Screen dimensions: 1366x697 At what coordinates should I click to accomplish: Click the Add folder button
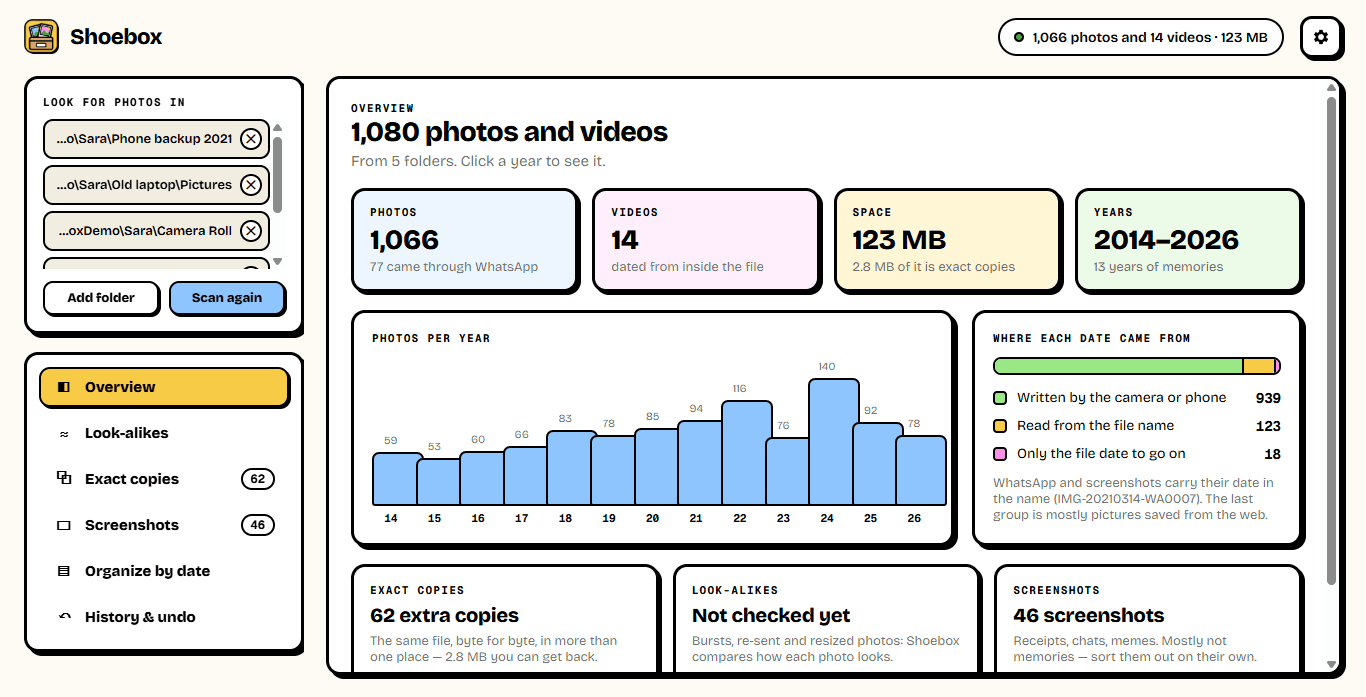point(101,298)
